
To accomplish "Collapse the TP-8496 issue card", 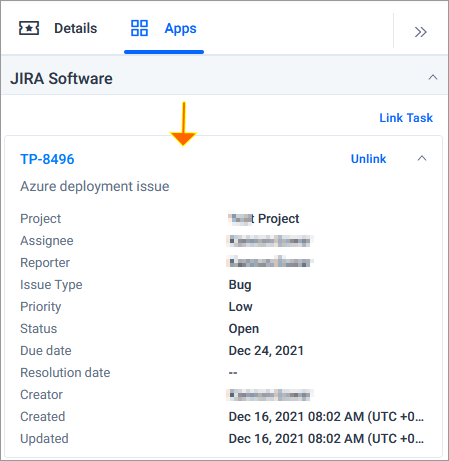I will [422, 158].
